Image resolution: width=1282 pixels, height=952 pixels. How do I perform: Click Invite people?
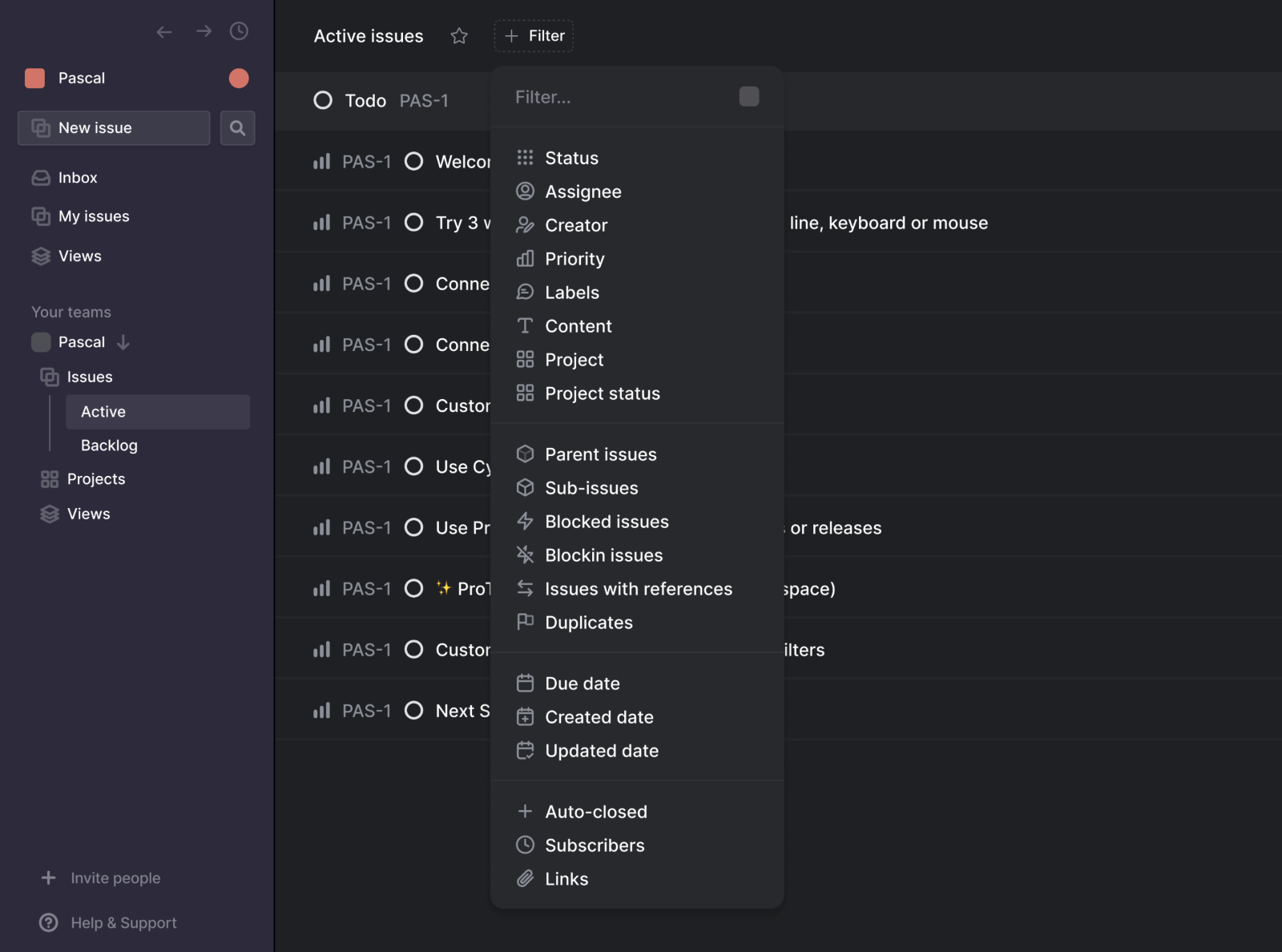[x=115, y=877]
